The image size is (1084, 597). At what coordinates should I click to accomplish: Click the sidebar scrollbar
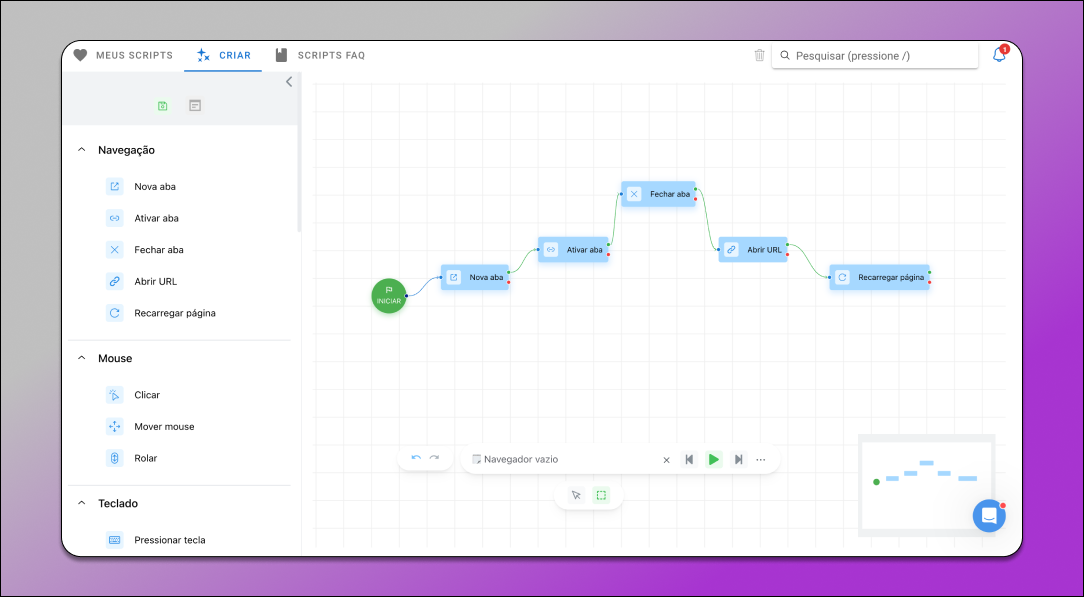click(299, 153)
